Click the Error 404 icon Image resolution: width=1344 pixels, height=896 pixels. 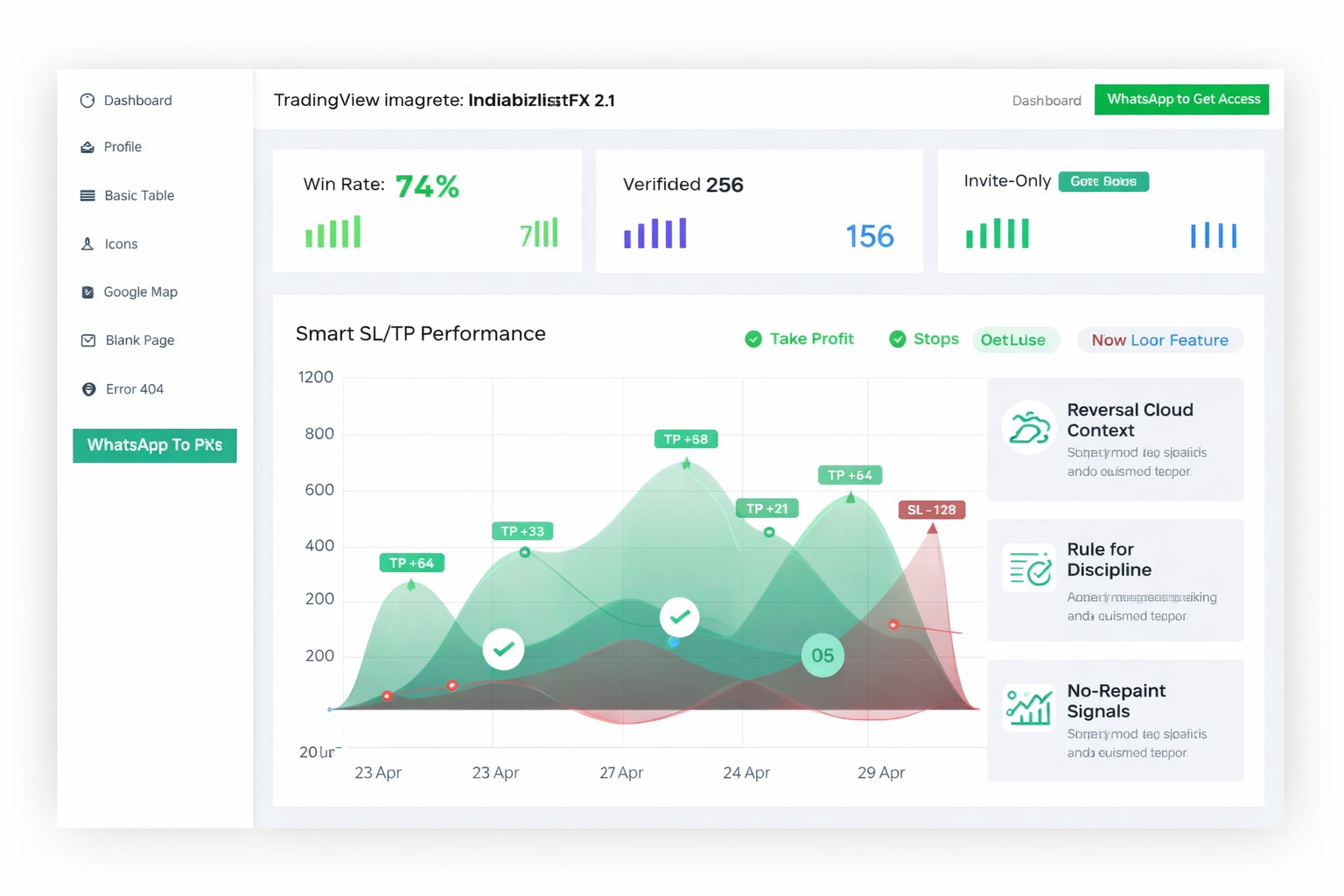88,389
